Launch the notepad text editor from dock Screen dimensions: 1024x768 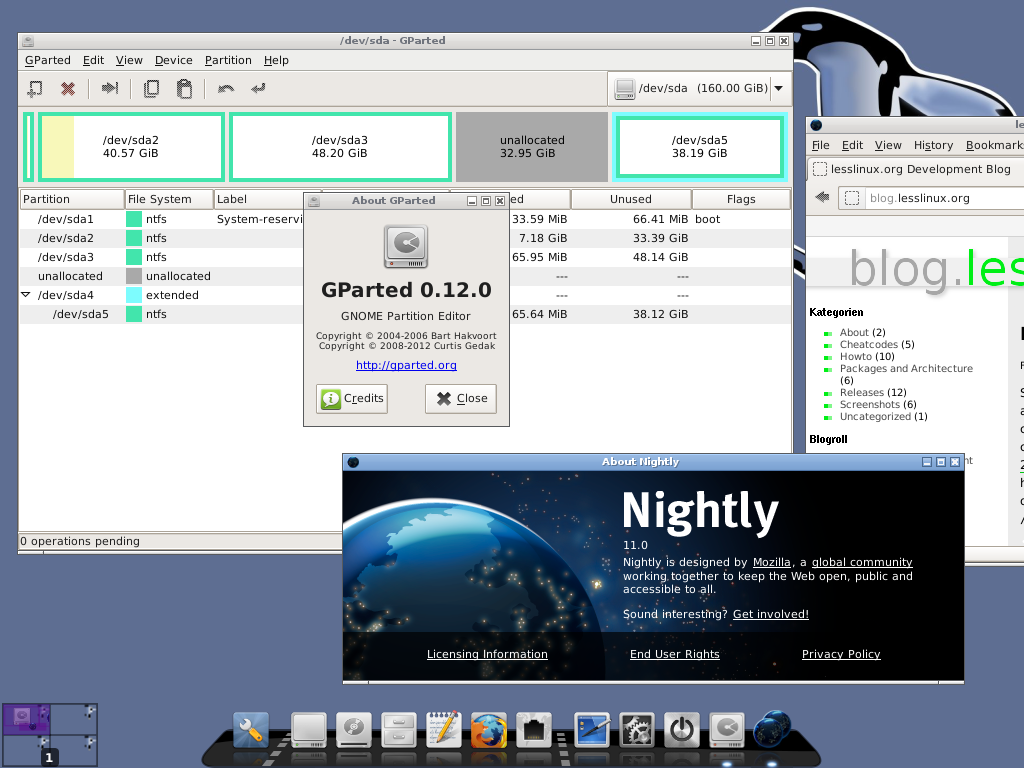coord(443,729)
